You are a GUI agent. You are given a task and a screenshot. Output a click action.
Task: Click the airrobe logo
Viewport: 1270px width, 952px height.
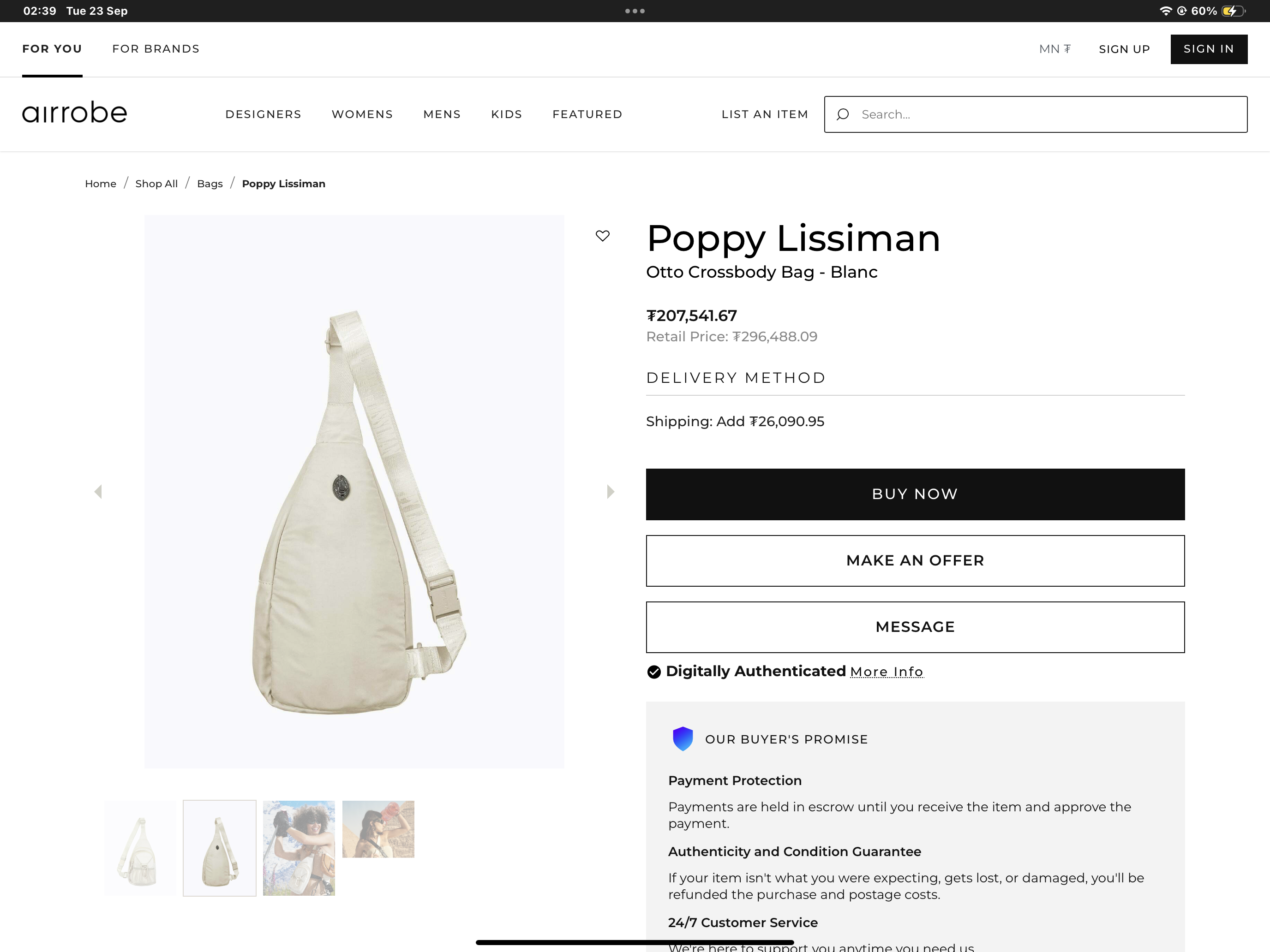pos(75,113)
